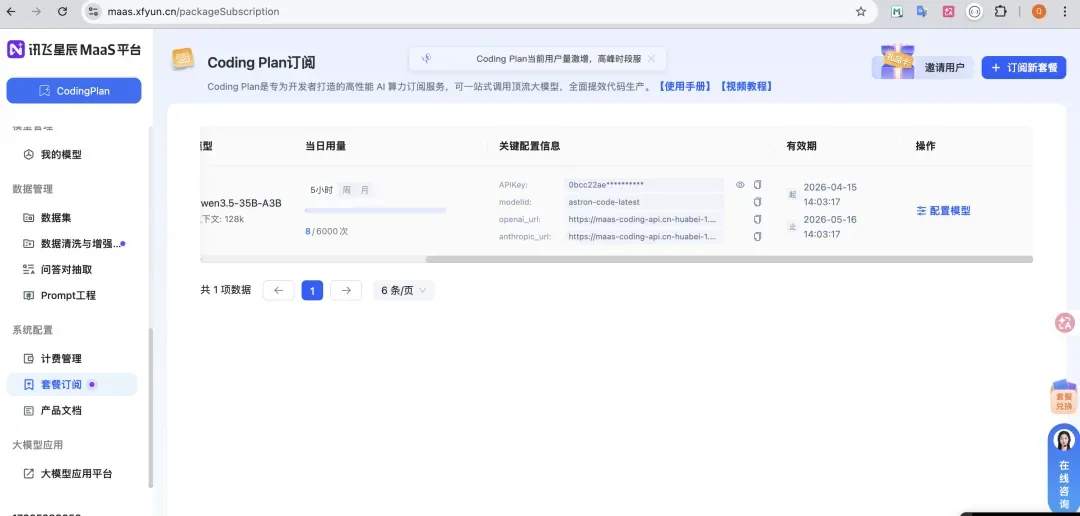1080x516 pixels.
Task: Click the pink translate floating icon
Action: pos(1066,322)
